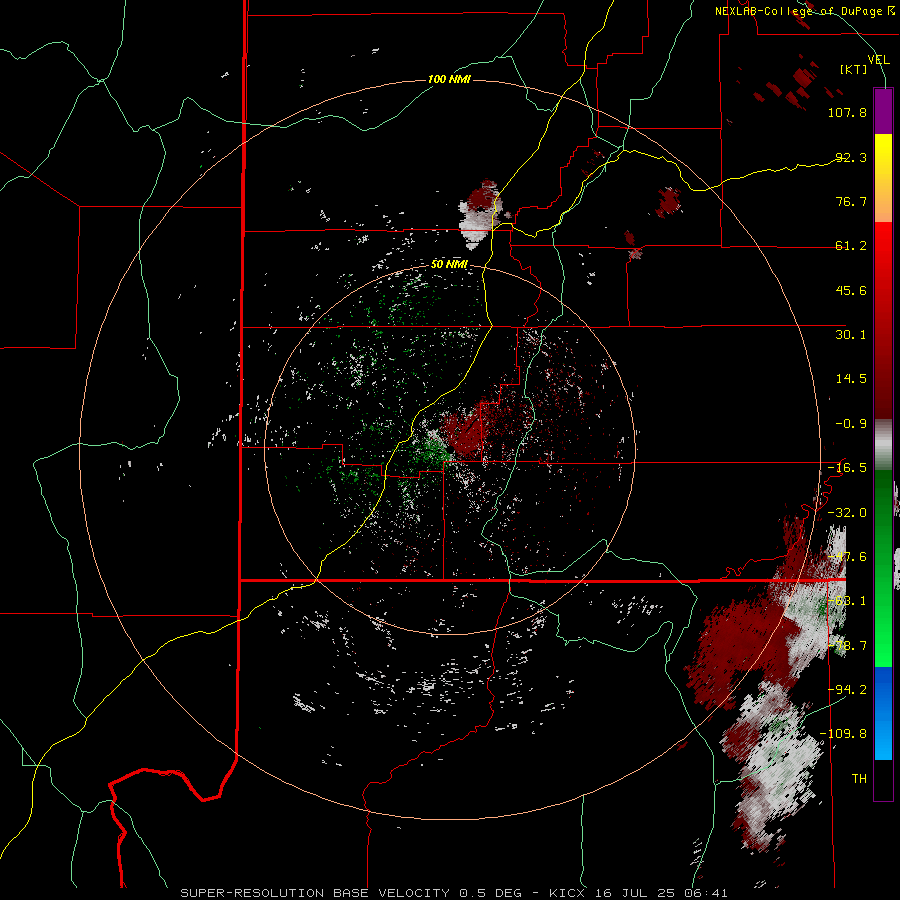Click the KICX 16 JUL 25 06:41 timestamp
The width and height of the screenshot is (900, 900).
(638, 893)
